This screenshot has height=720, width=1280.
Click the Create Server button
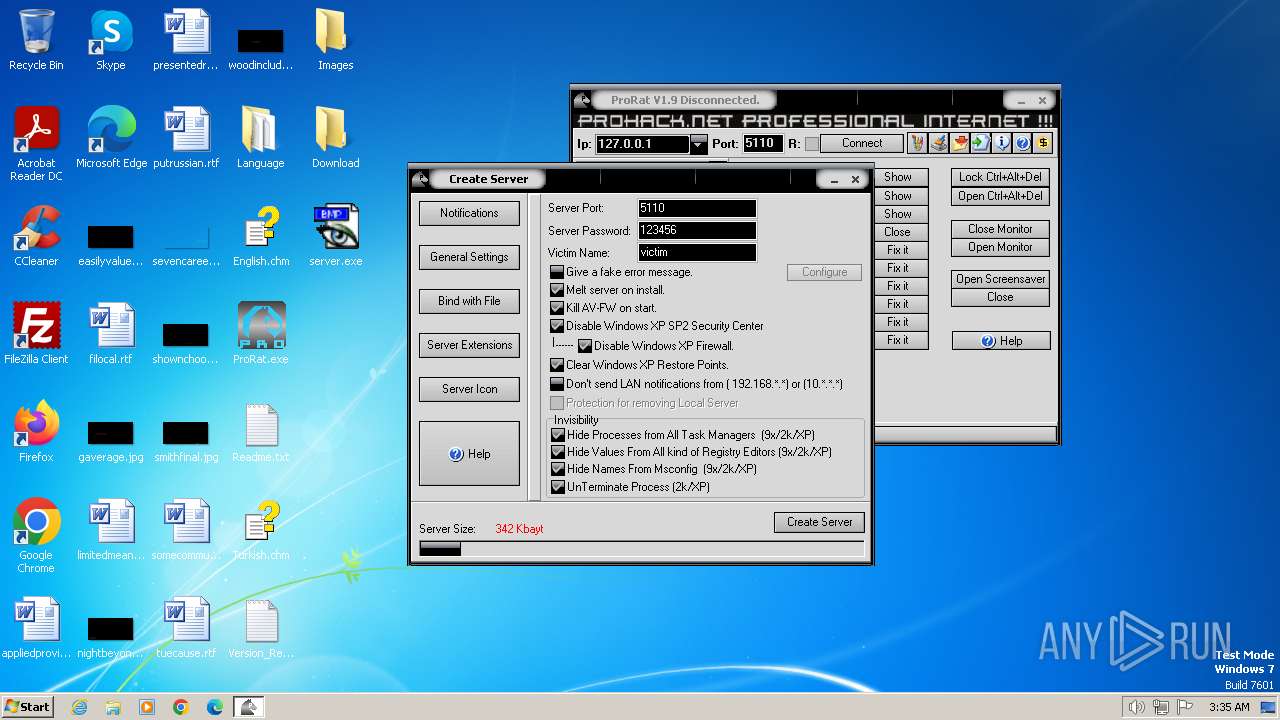(x=819, y=522)
